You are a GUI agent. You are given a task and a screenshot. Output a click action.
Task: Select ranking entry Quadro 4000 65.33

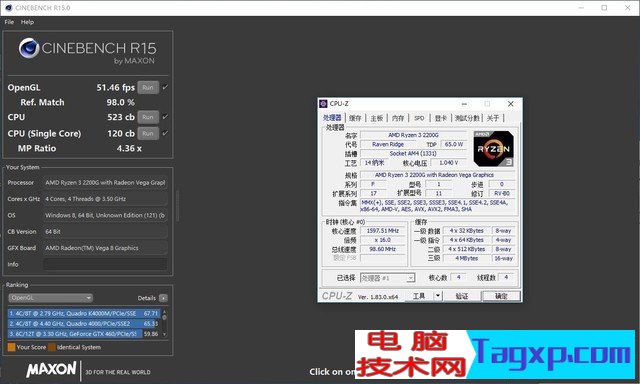tap(84, 324)
